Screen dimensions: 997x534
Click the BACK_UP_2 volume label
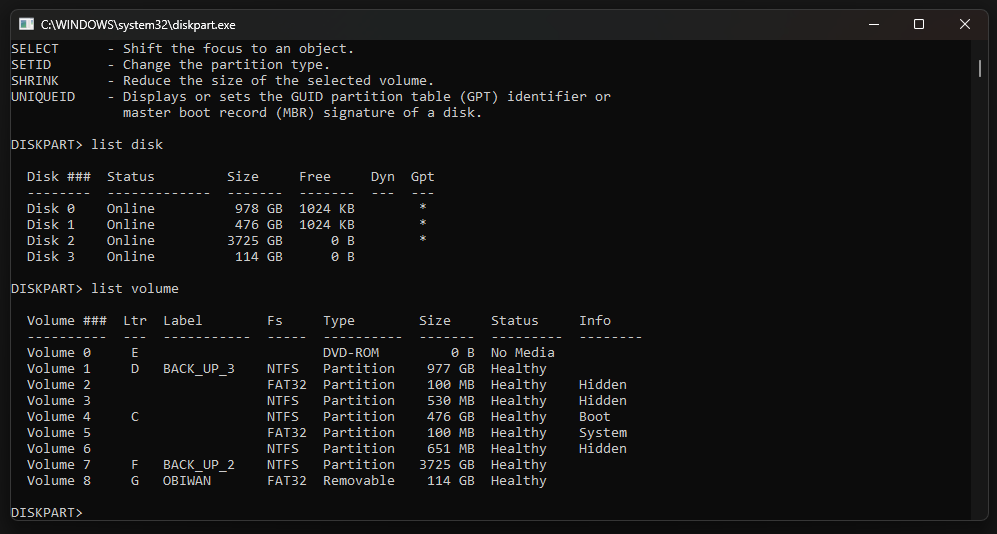(x=199, y=465)
